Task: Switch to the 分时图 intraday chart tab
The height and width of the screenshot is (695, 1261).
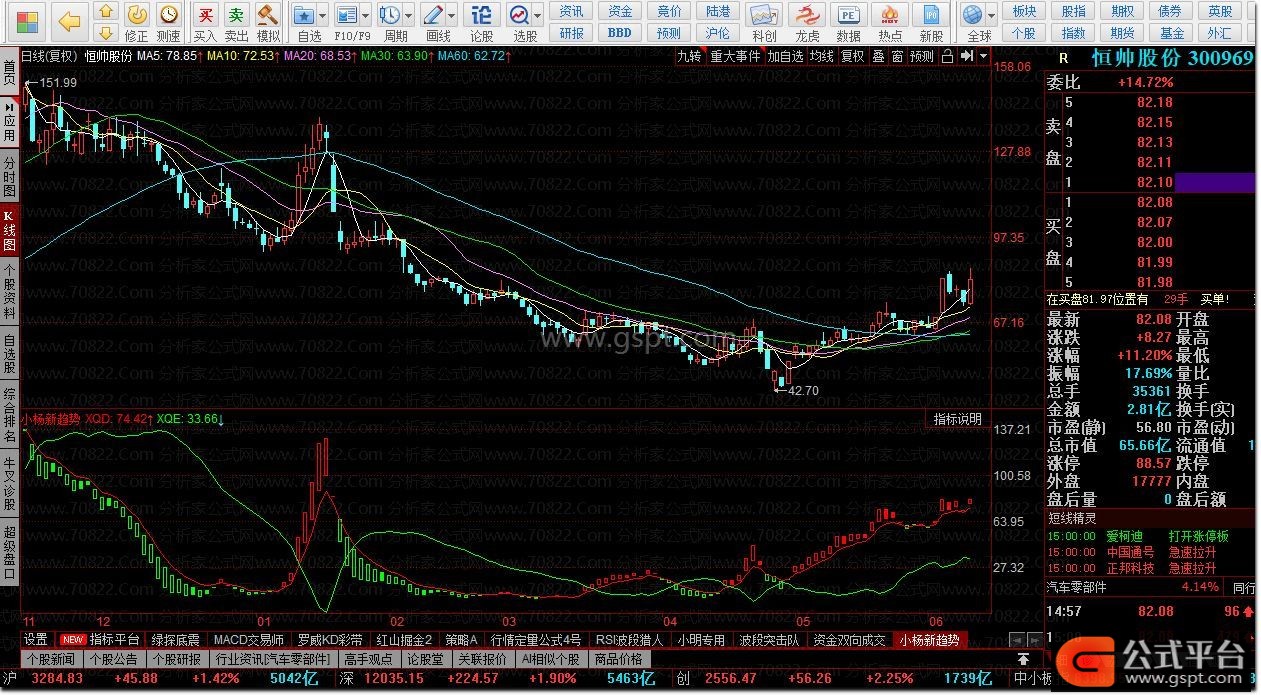Action: pyautogui.click(x=9, y=176)
